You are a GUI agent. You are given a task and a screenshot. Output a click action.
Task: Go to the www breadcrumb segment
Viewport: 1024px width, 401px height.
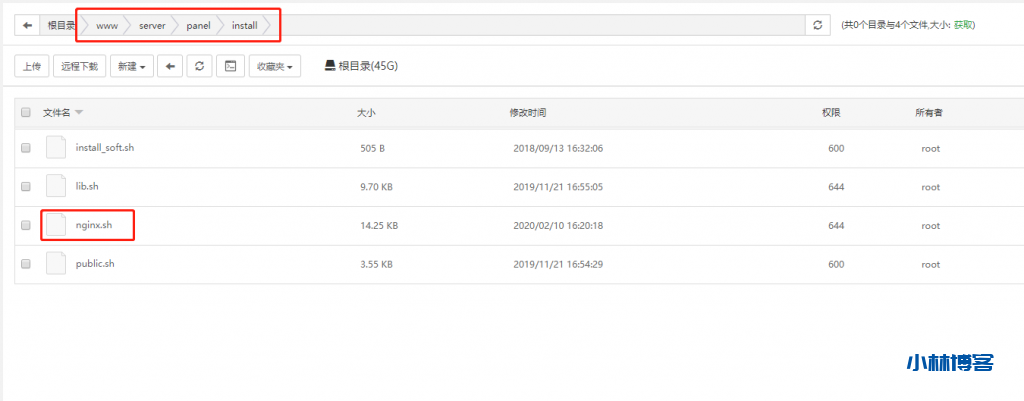107,25
